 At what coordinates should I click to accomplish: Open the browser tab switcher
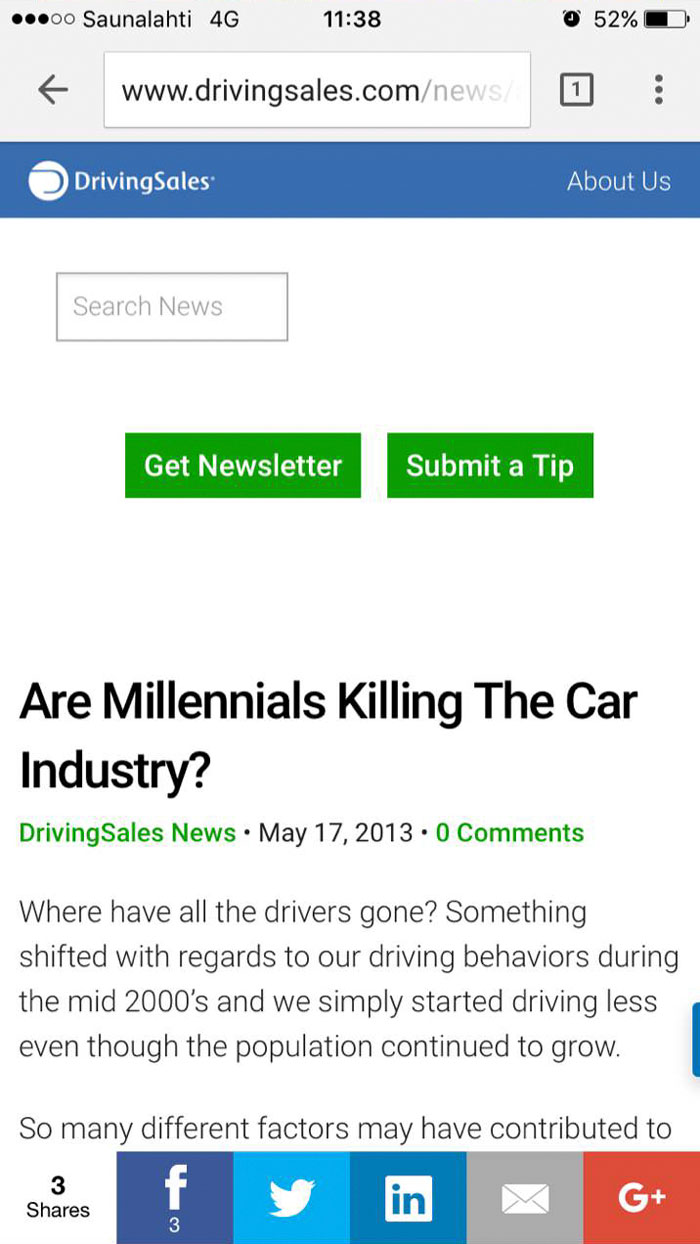(577, 89)
